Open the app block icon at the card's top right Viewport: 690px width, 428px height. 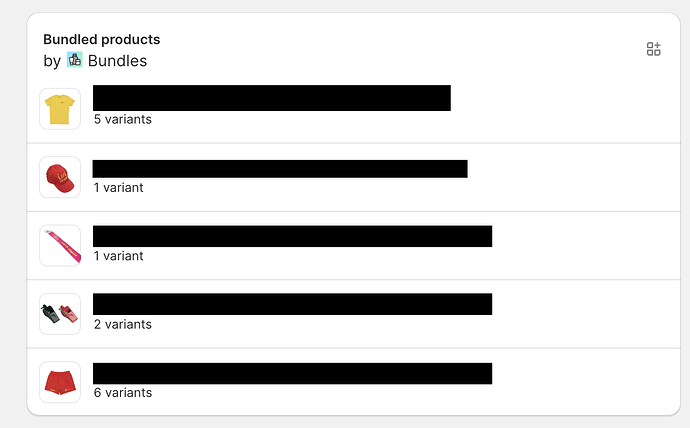tap(654, 49)
